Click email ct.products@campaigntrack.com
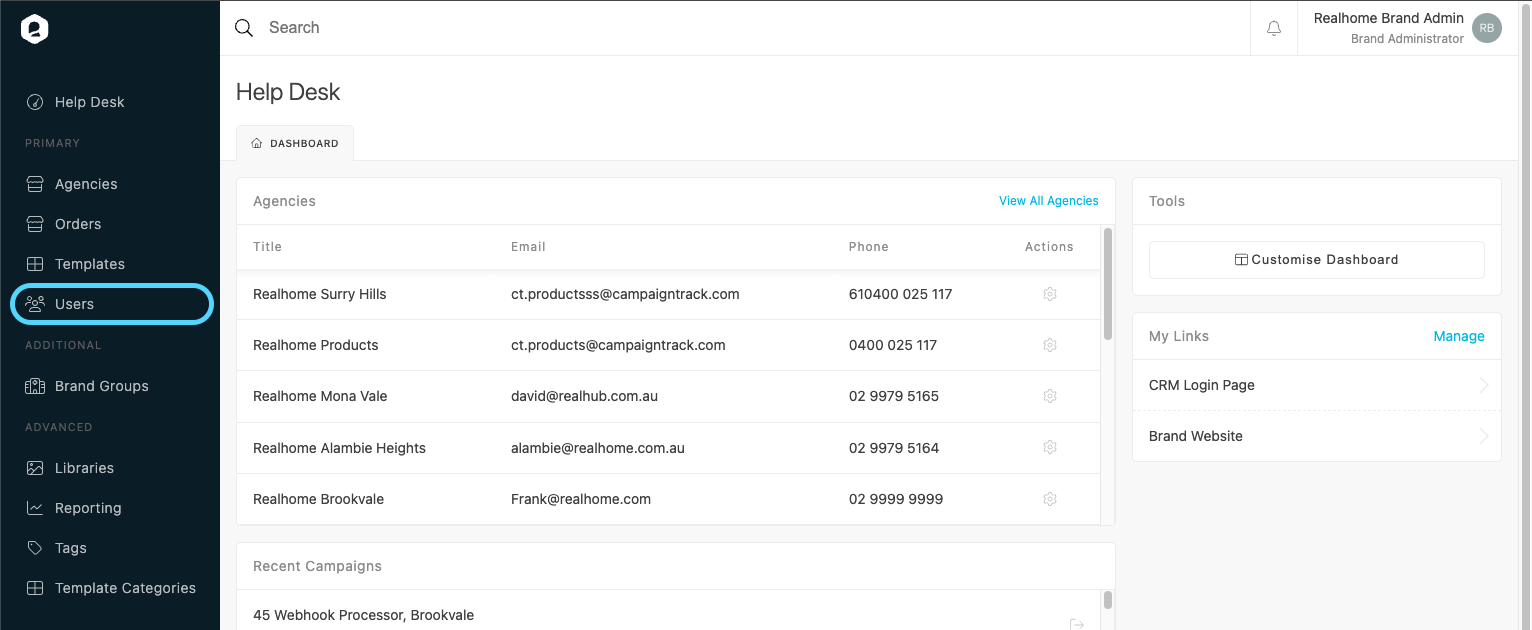Screen dimensions: 1532x630 (x=618, y=345)
